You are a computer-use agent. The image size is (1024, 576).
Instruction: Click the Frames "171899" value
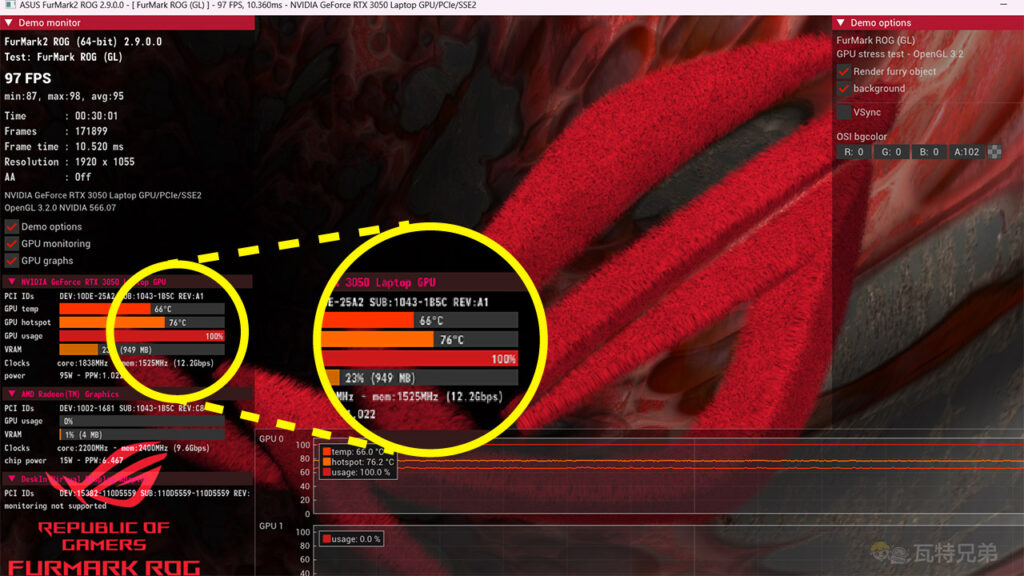91,131
